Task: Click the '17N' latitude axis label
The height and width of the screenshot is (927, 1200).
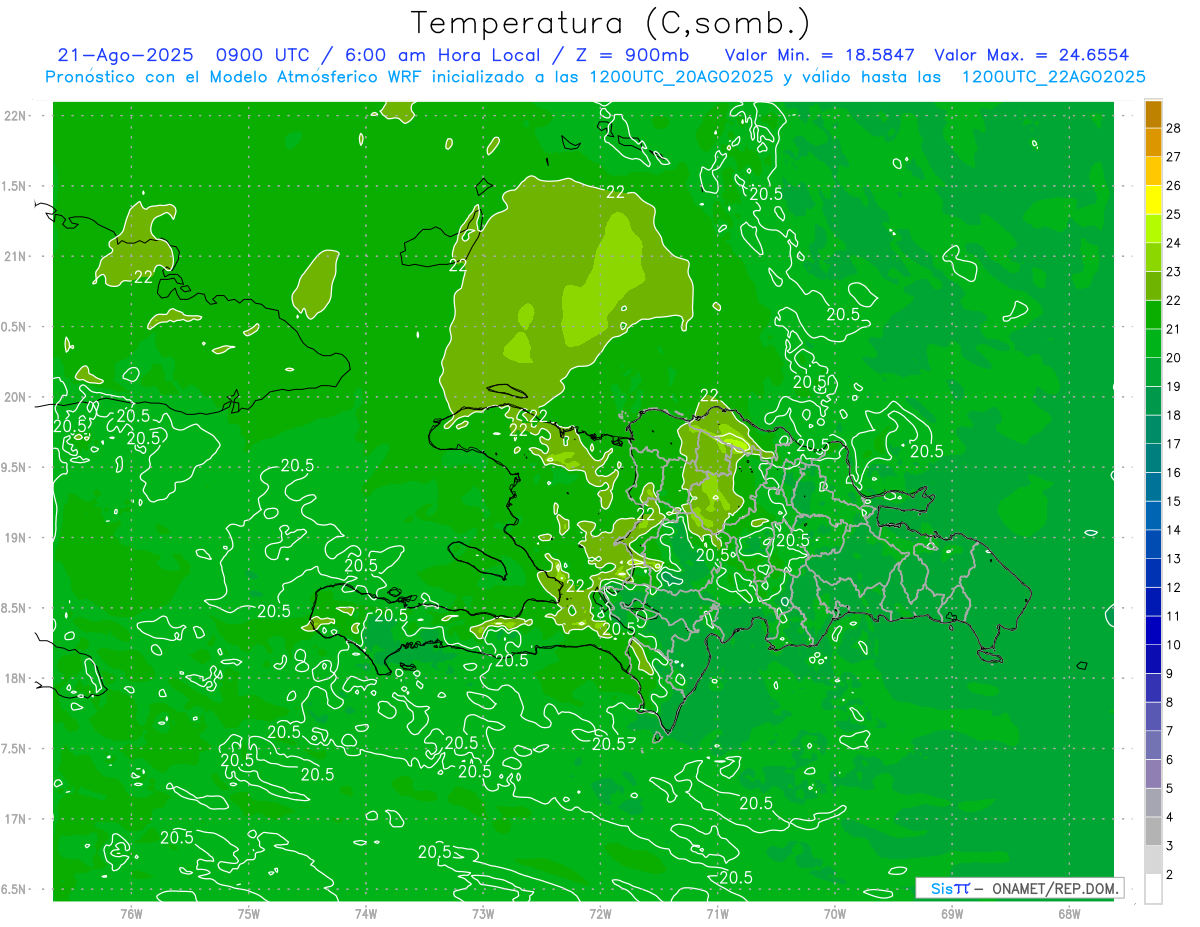Action: pyautogui.click(x=15, y=819)
